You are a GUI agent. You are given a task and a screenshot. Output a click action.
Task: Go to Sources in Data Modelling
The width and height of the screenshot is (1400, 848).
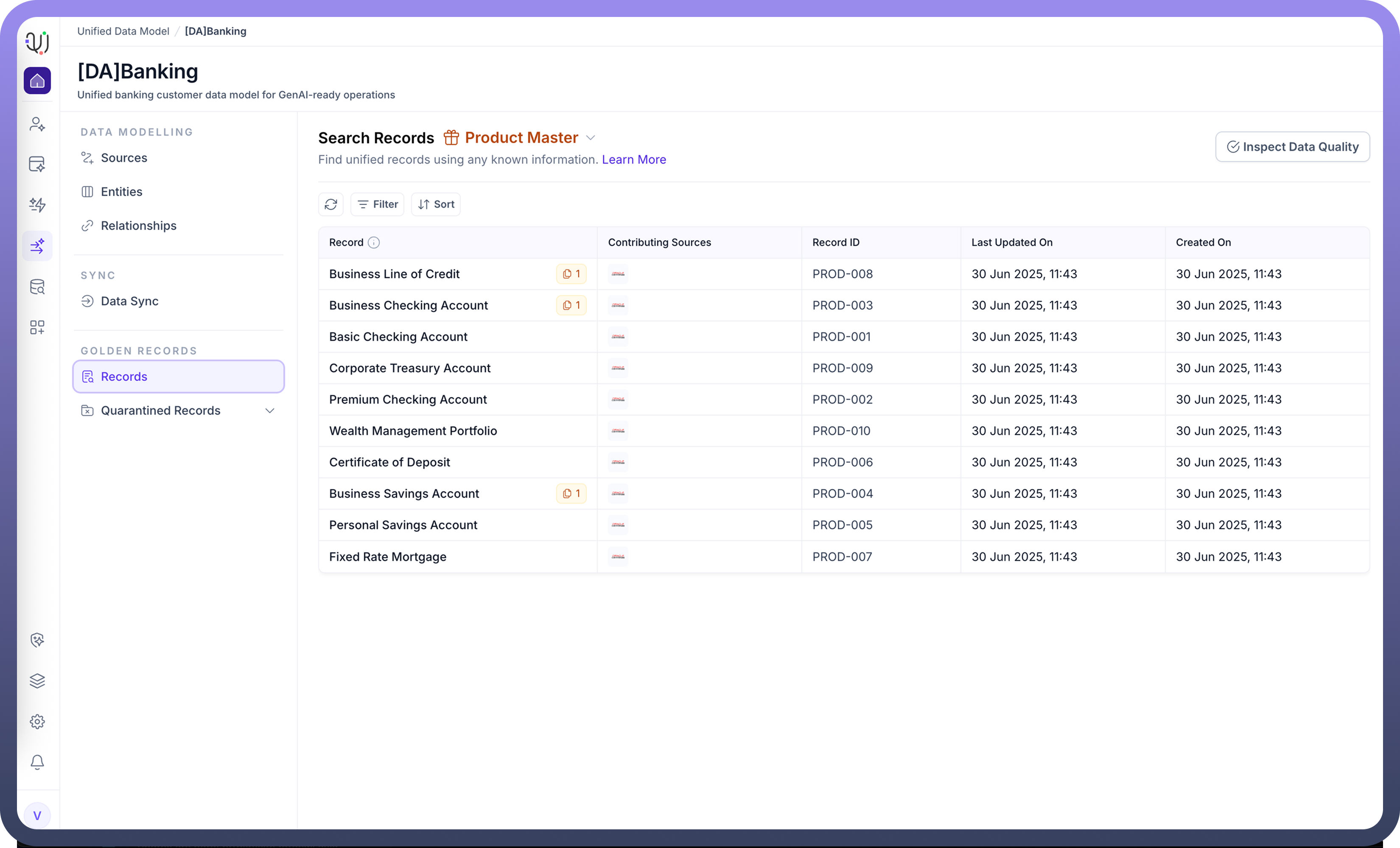coord(124,158)
